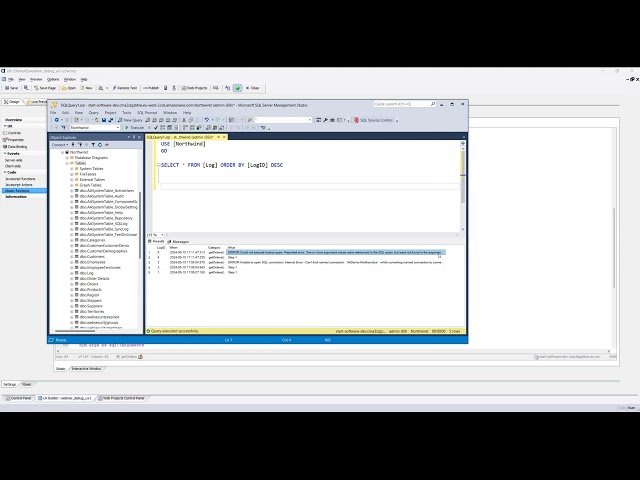Close the SQLQuery1.sql document tab
Viewport: 640px width, 480px height.
click(x=224, y=137)
